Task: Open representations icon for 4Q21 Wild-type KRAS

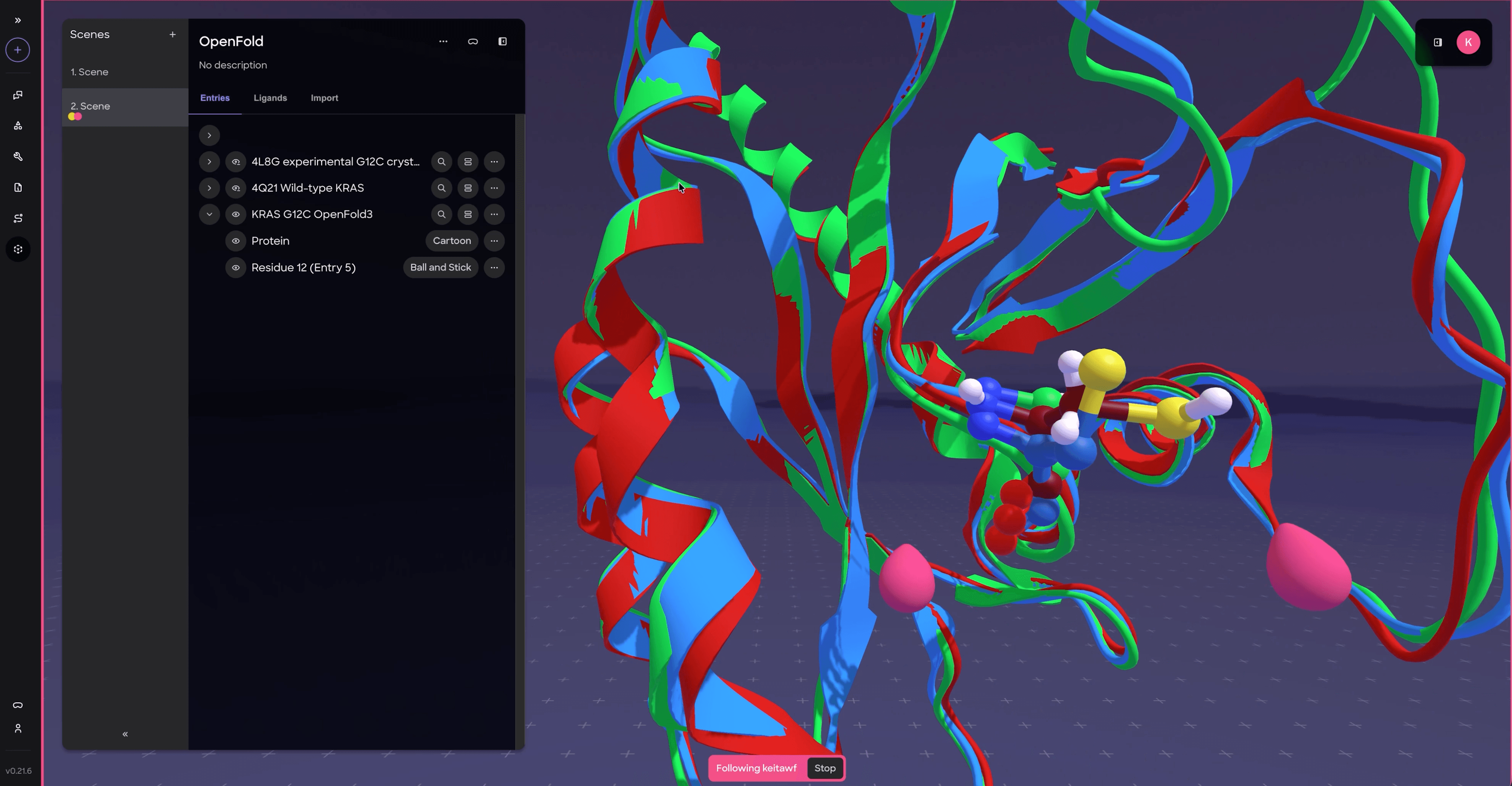Action: click(468, 188)
